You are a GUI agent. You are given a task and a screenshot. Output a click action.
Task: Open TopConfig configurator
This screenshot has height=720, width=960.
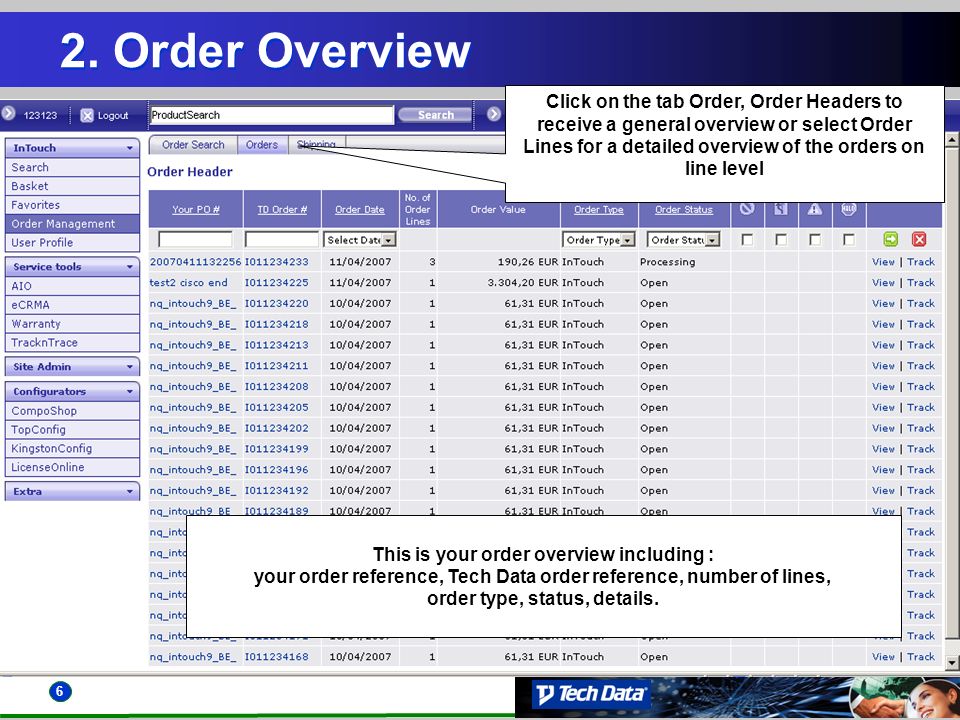pos(72,430)
